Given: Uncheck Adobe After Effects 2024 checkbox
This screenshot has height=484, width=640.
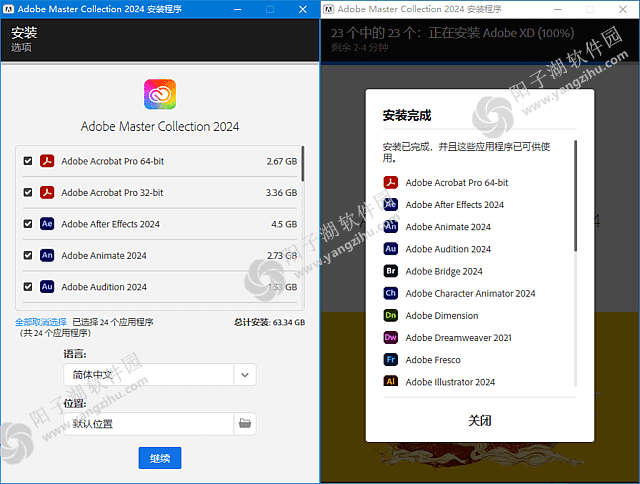Looking at the screenshot, I should pyautogui.click(x=28, y=224).
